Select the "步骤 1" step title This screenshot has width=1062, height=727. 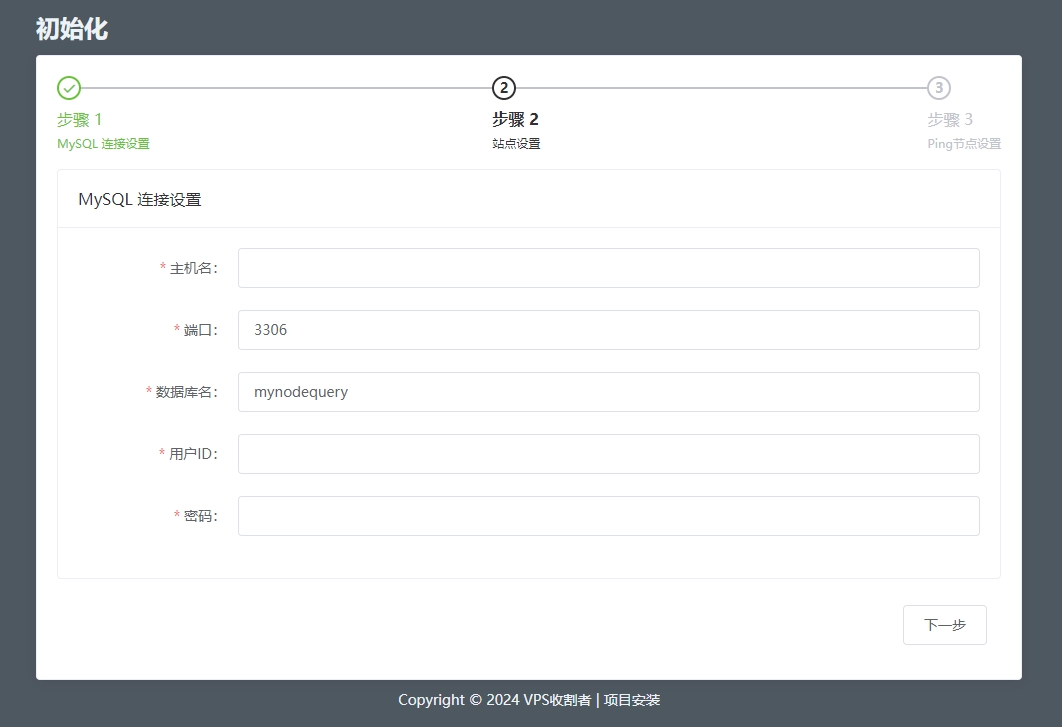point(80,119)
